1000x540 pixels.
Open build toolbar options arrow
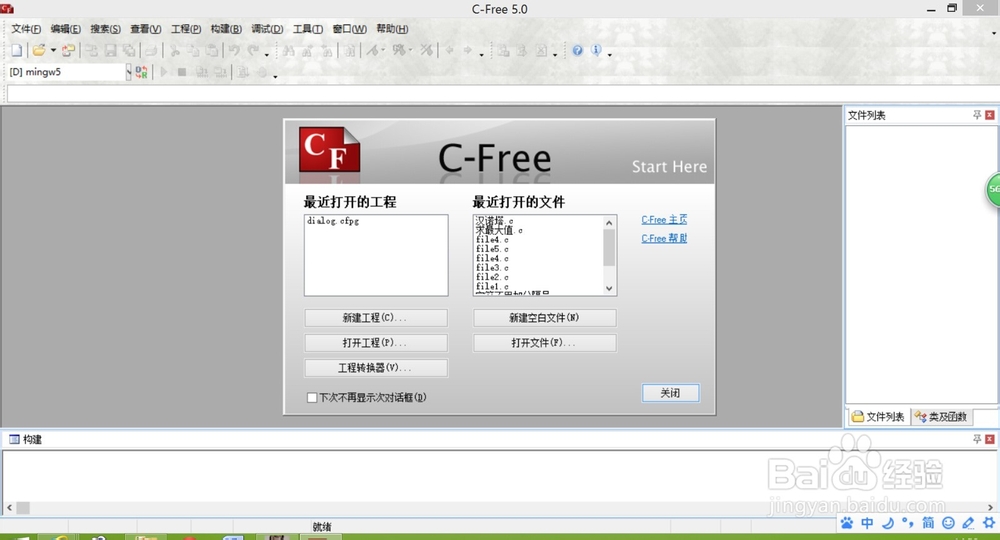pyautogui.click(x=276, y=76)
